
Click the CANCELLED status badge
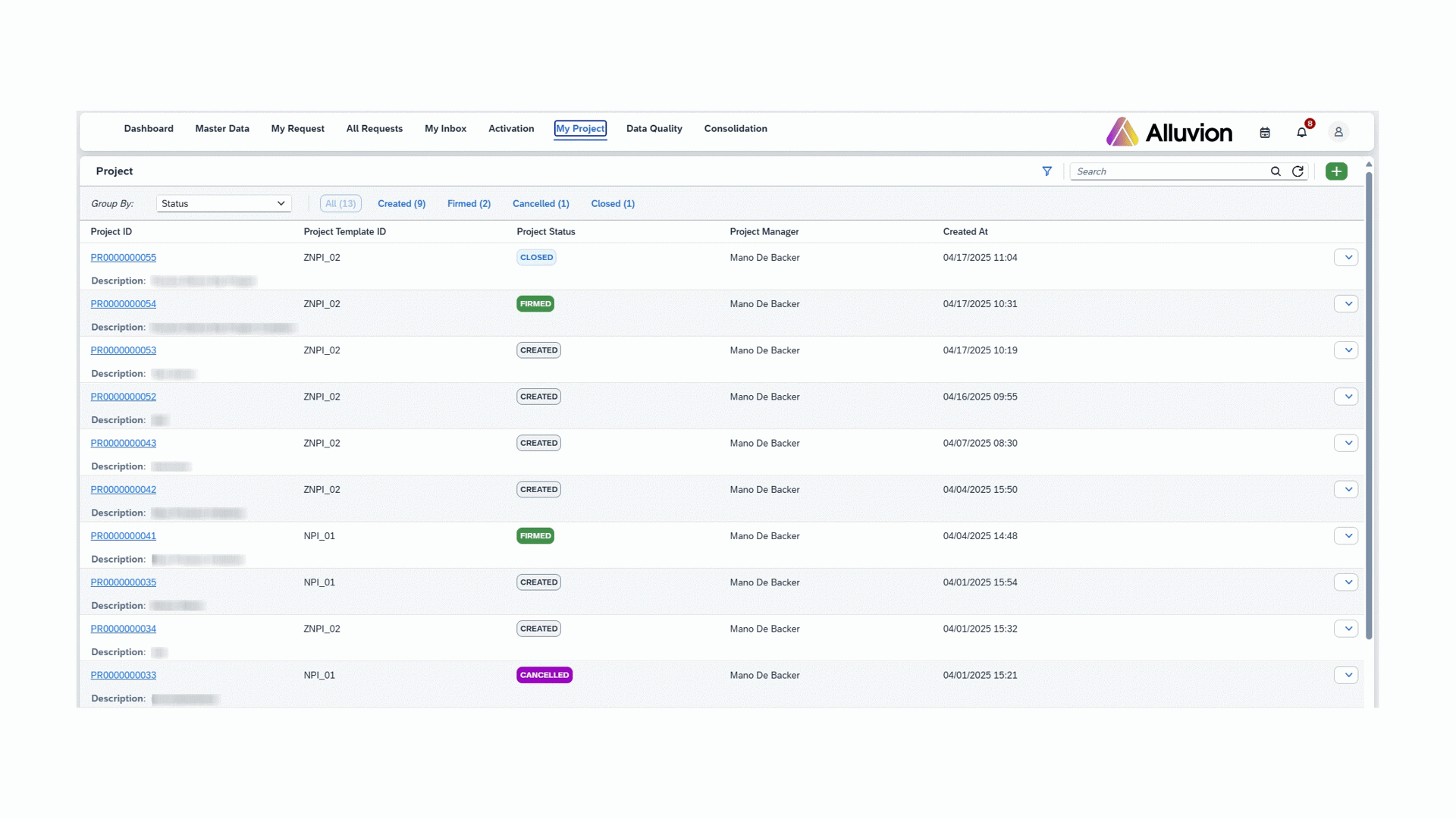544,675
